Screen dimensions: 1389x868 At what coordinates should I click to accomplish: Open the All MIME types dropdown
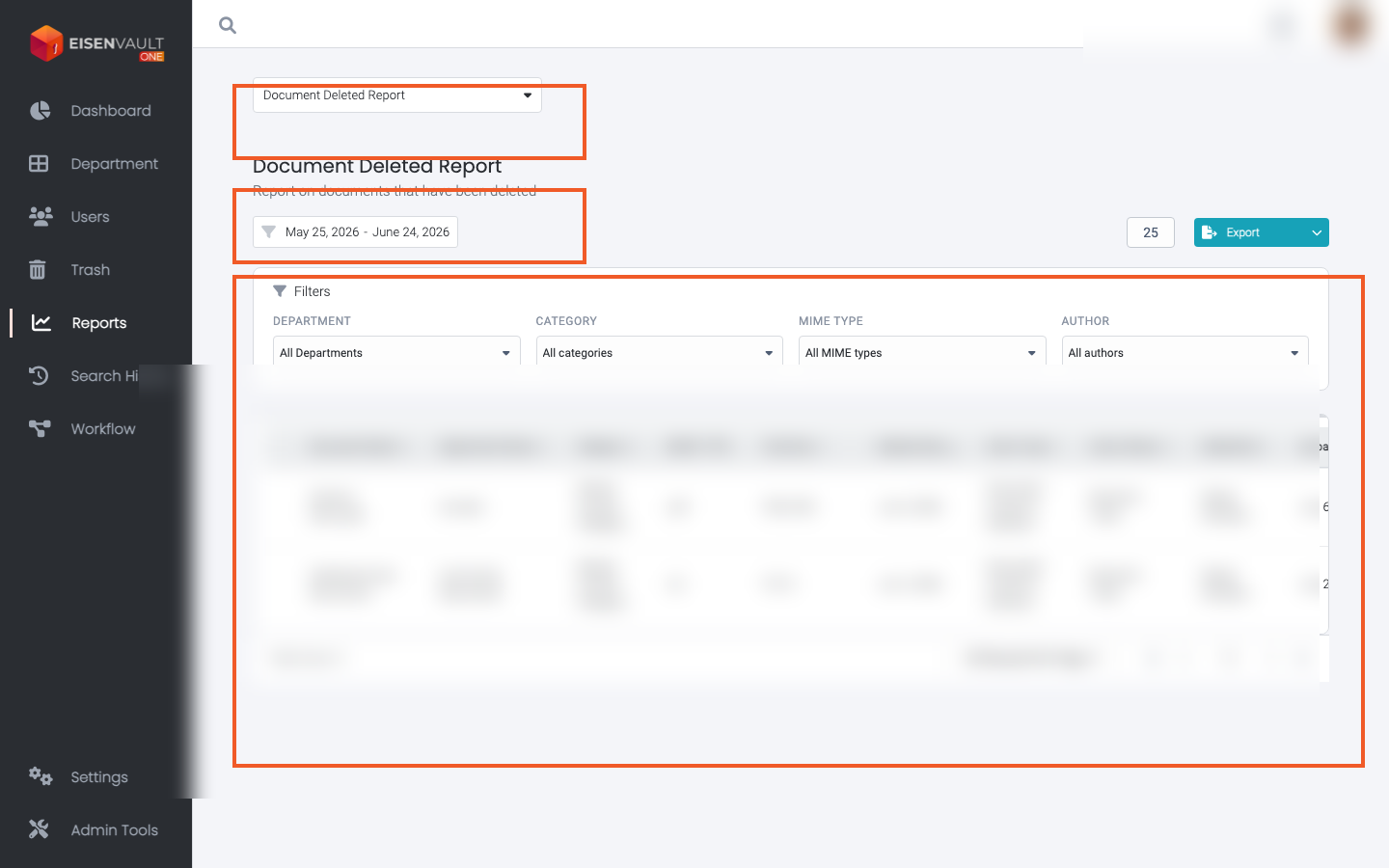pos(922,353)
